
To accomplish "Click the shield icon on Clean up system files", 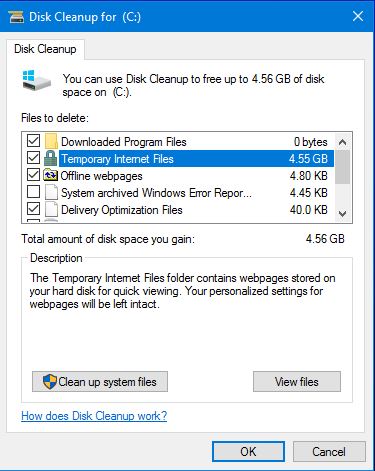I will coord(50,382).
